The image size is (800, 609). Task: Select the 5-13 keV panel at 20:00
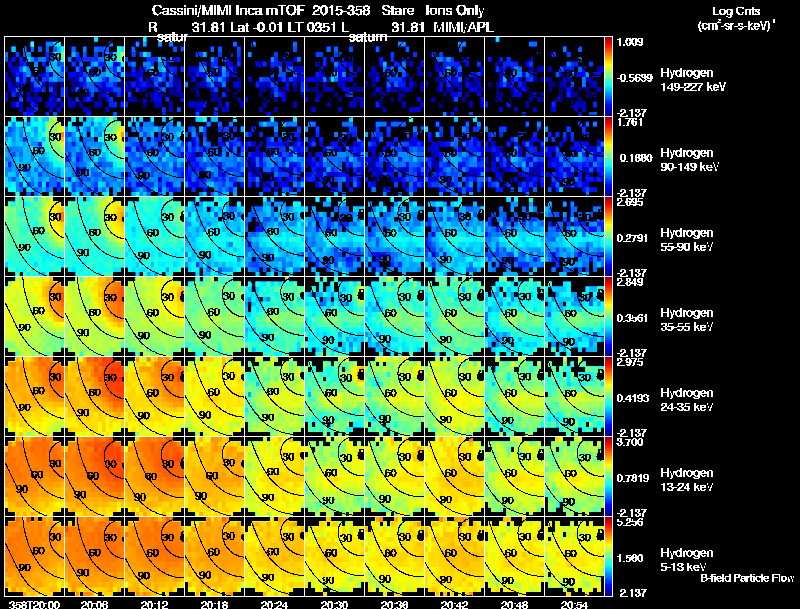34,557
